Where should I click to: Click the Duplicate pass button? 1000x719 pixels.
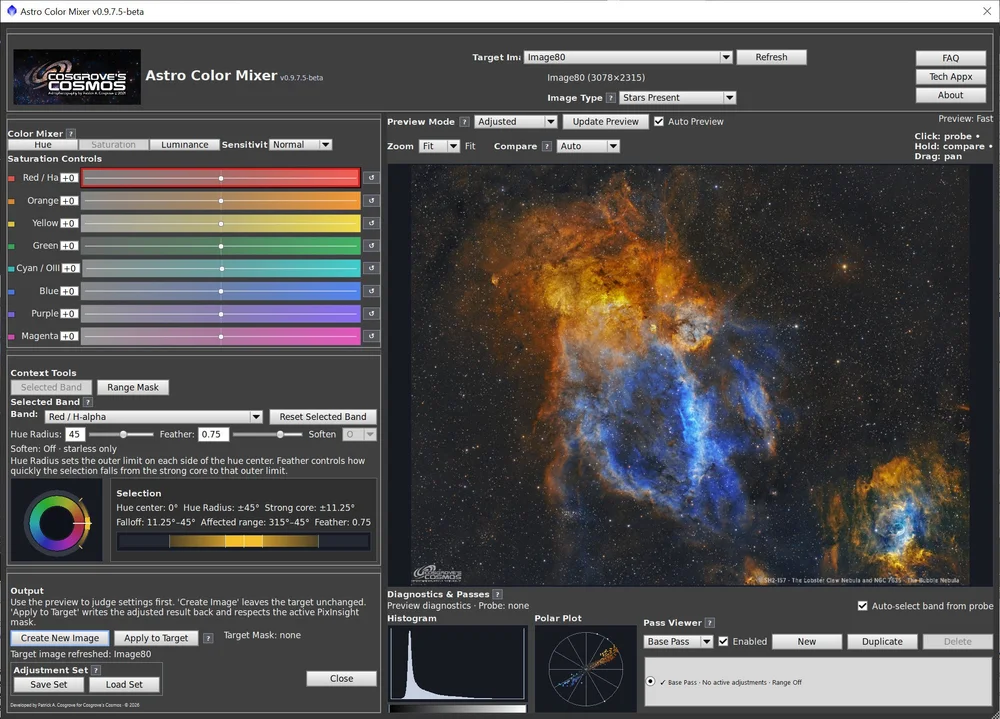click(x=882, y=641)
